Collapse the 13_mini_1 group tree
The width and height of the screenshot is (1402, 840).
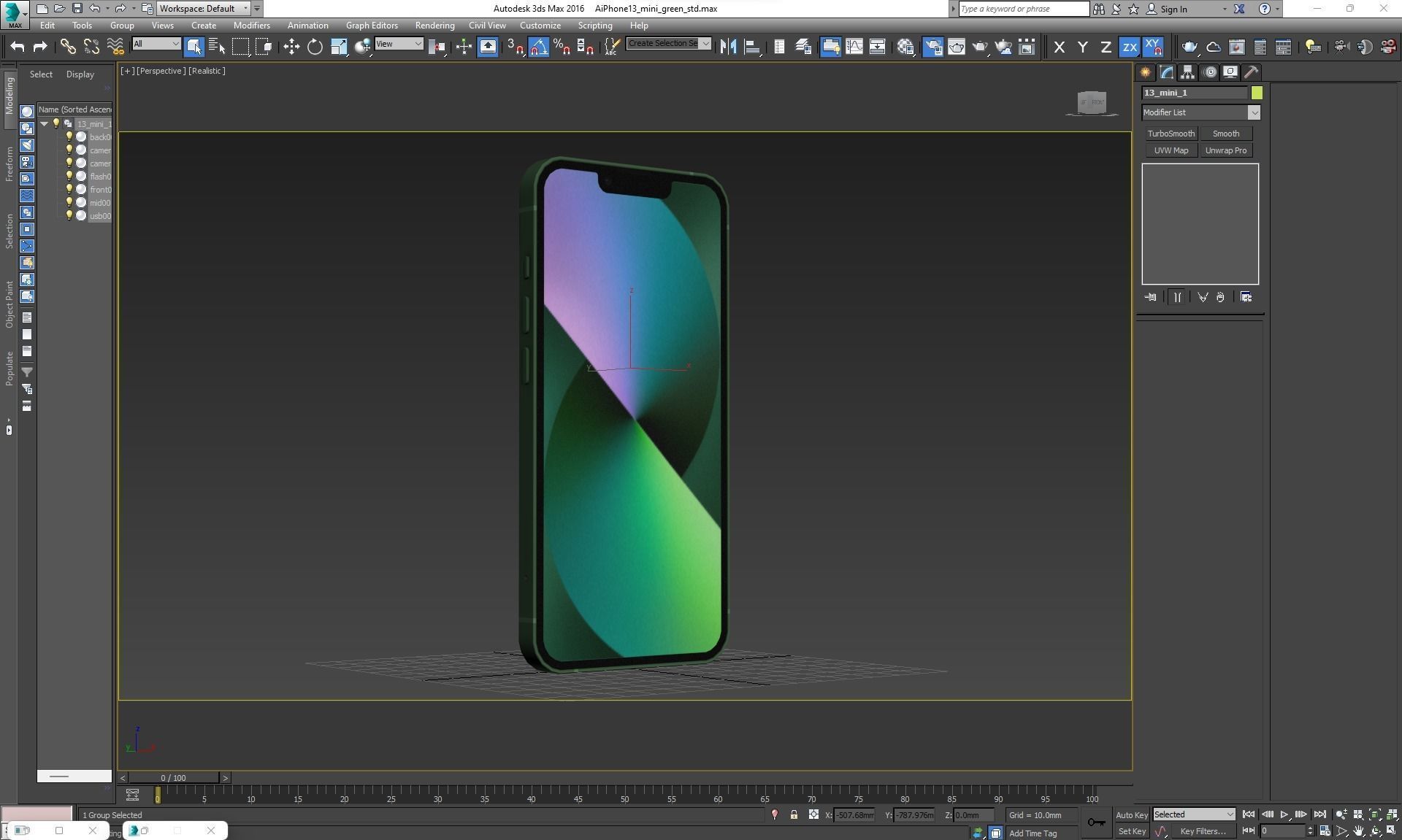(45, 123)
